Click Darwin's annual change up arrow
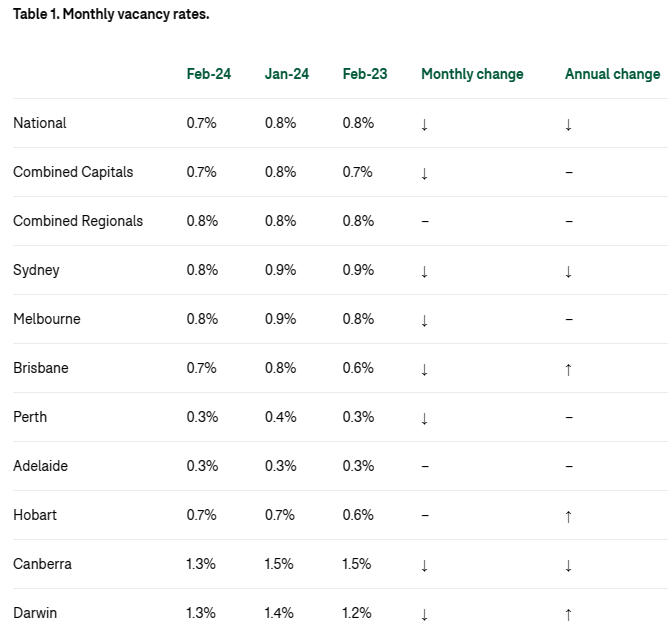 [x=568, y=614]
